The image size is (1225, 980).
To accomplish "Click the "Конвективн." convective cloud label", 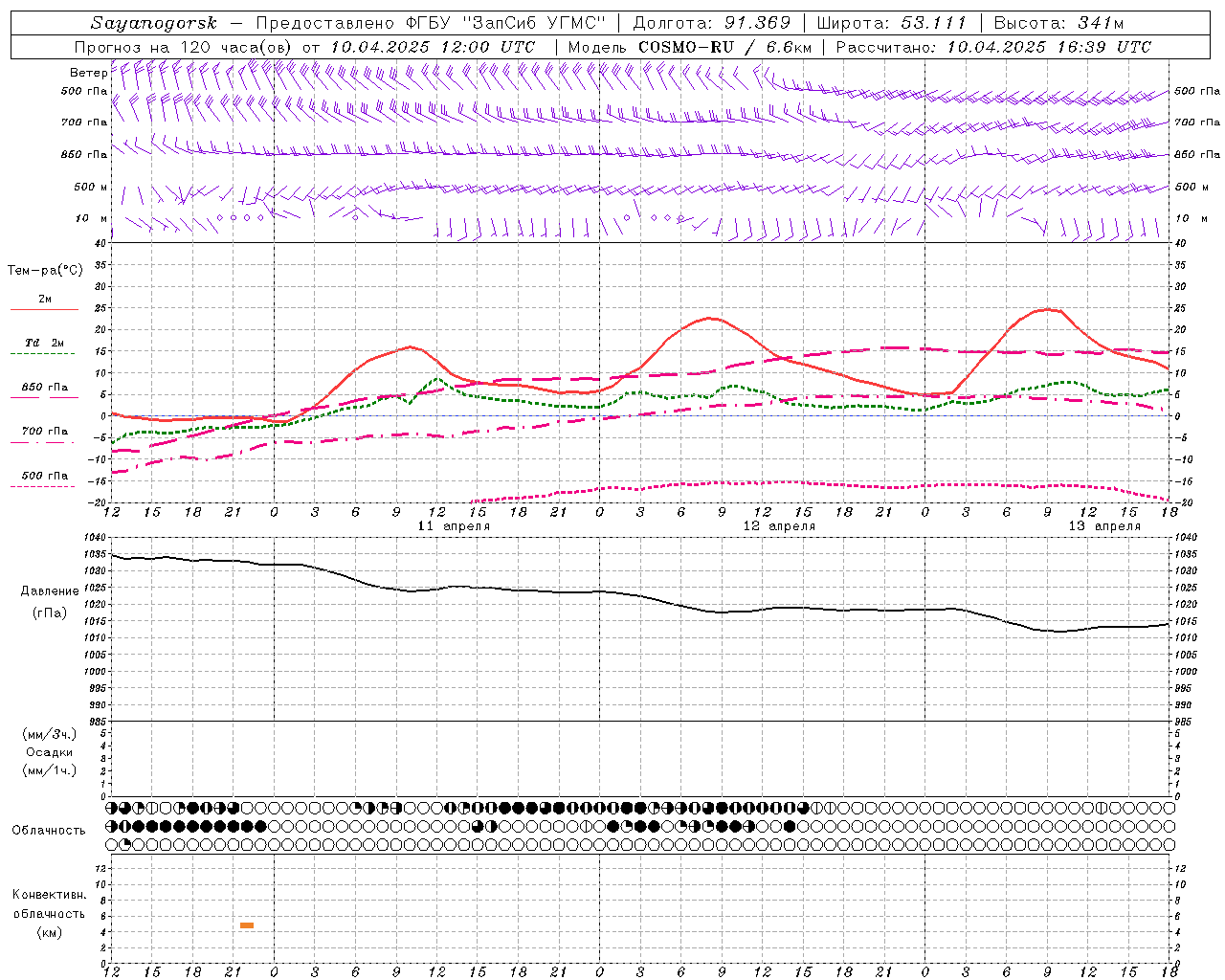I will [50, 895].
